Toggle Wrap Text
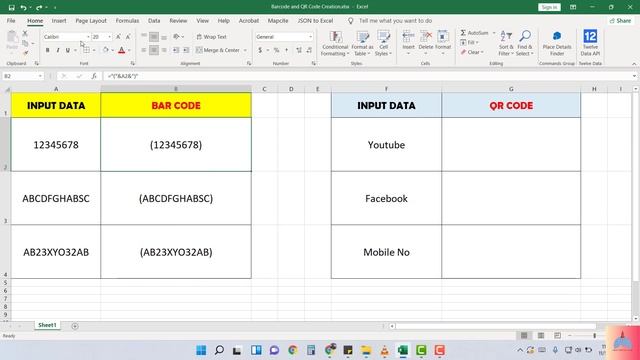 point(211,37)
